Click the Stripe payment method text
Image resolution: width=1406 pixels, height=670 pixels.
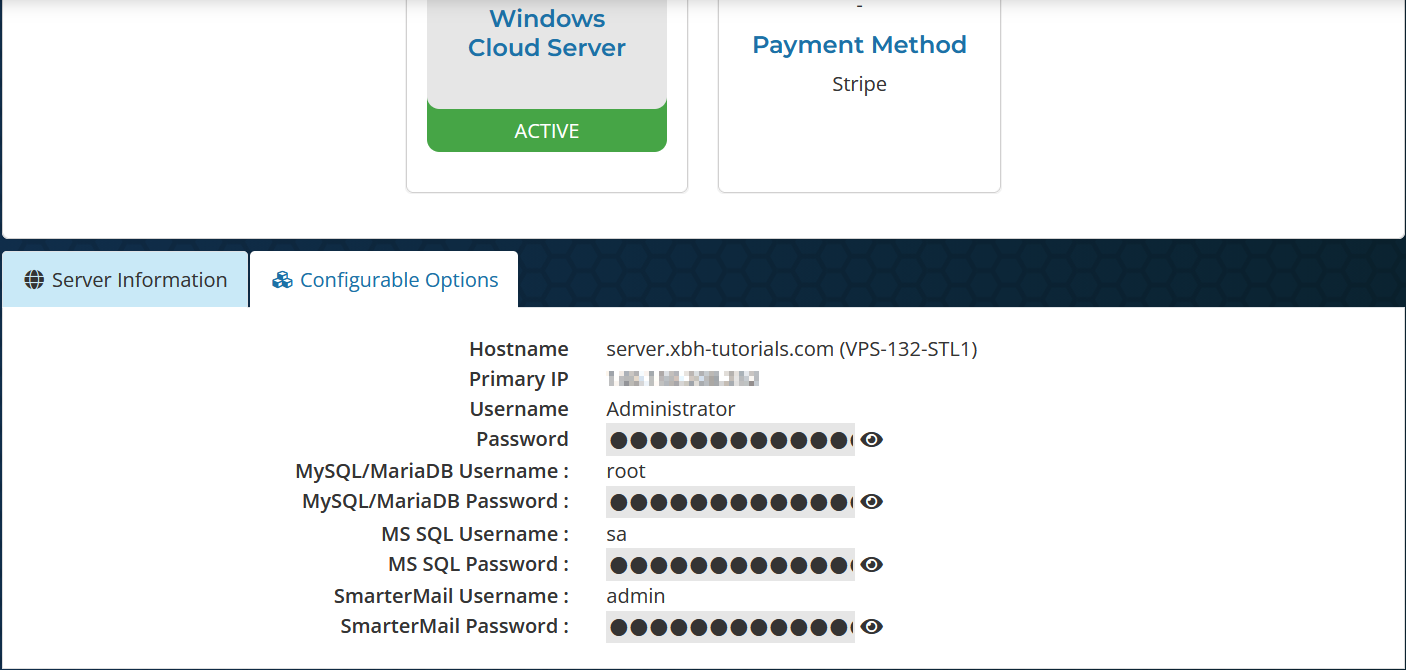point(859,84)
